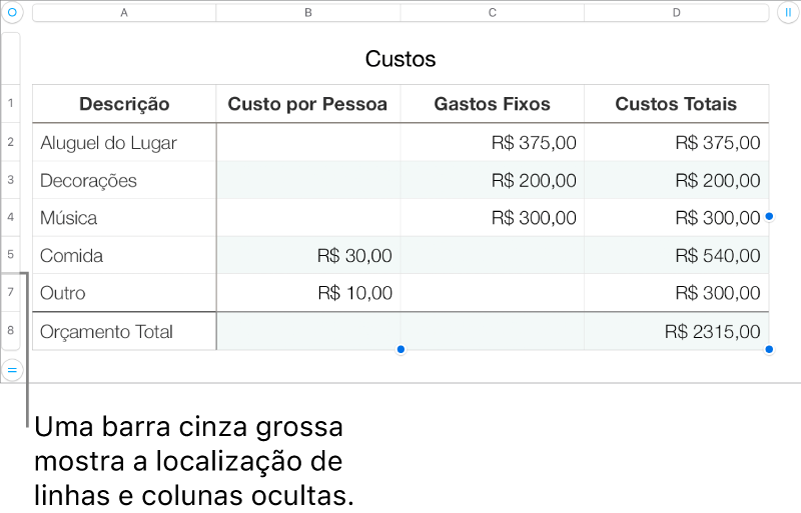This screenshot has width=801, height=513.
Task: Click the Gastos Fixos header cell
Action: coord(492,104)
